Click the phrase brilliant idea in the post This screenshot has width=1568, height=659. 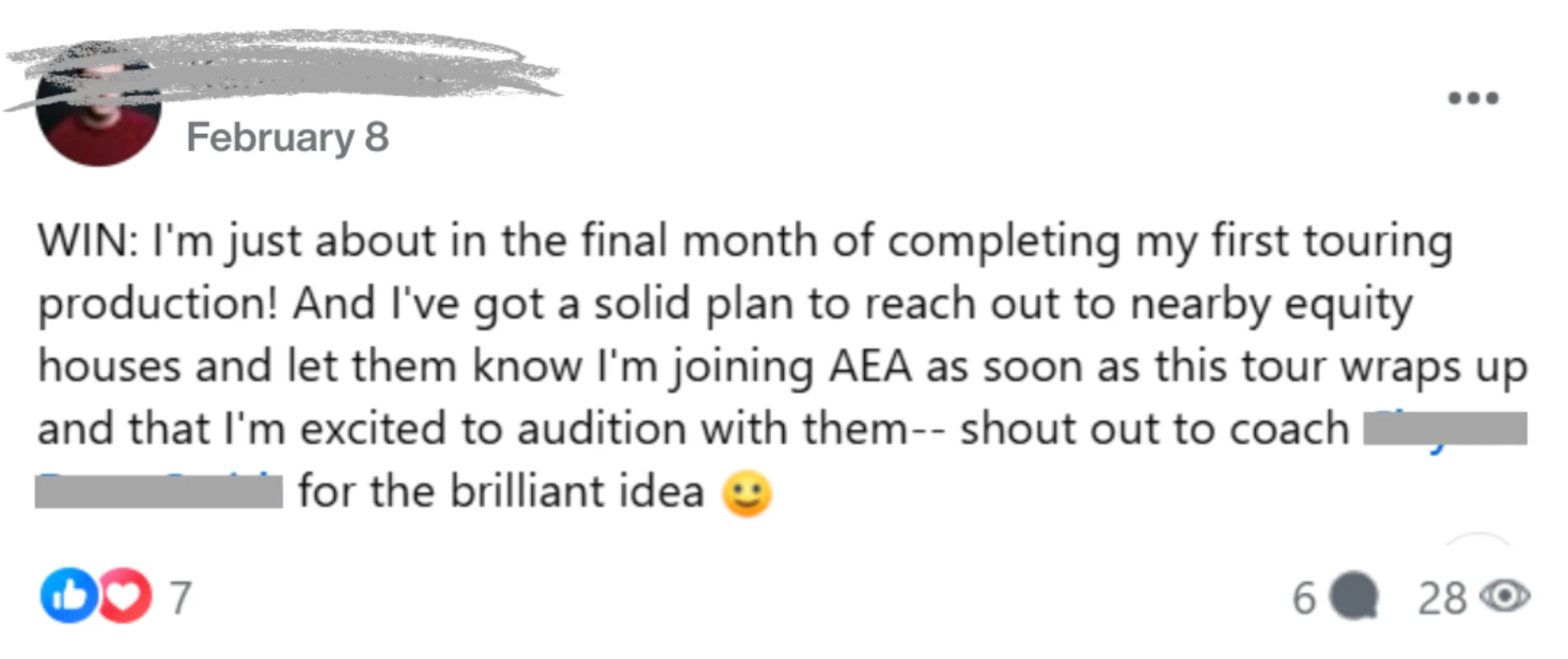coord(577,491)
